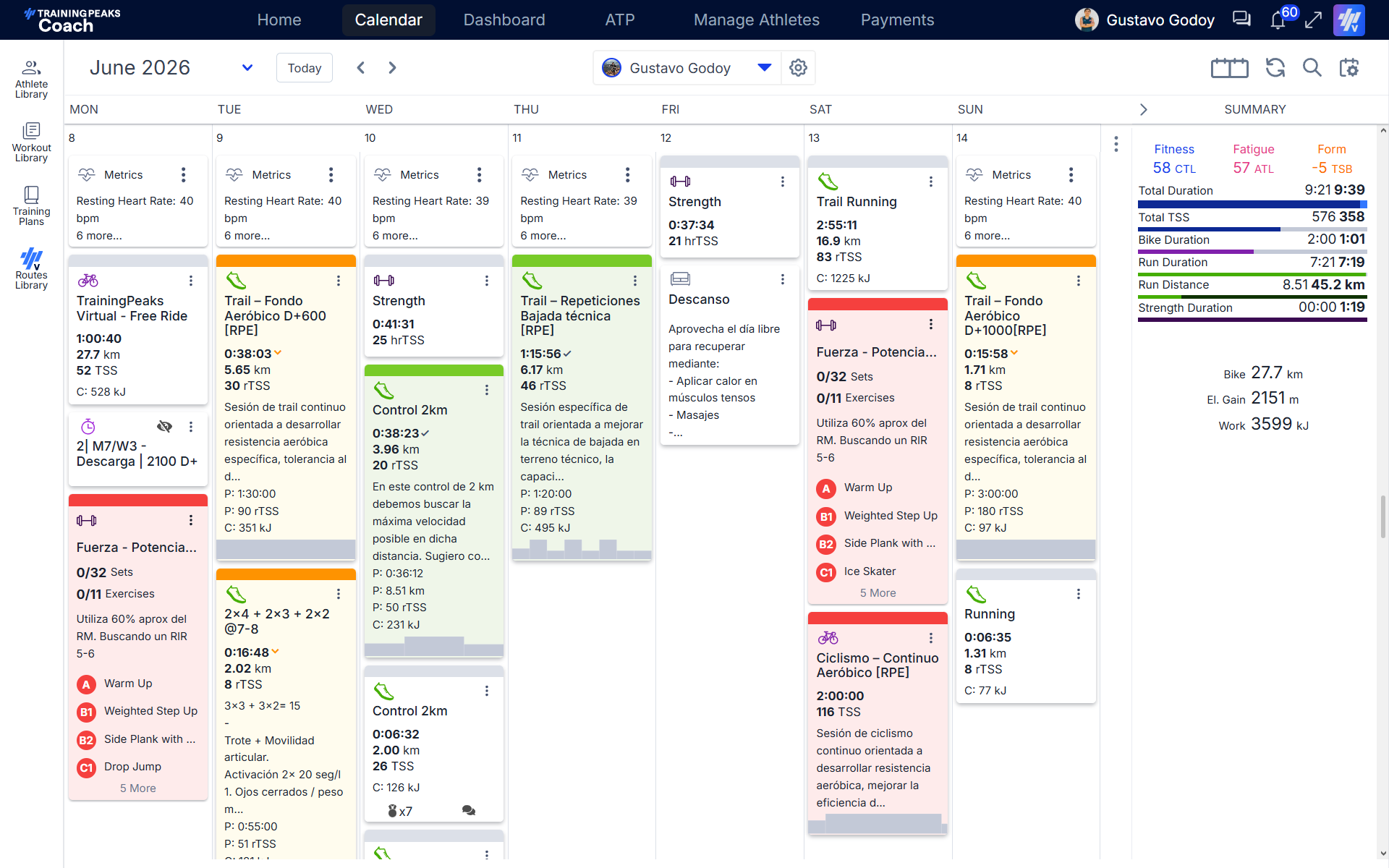The width and height of the screenshot is (1389, 868).
Task: Click the calendar week view icon
Action: coord(1229,68)
